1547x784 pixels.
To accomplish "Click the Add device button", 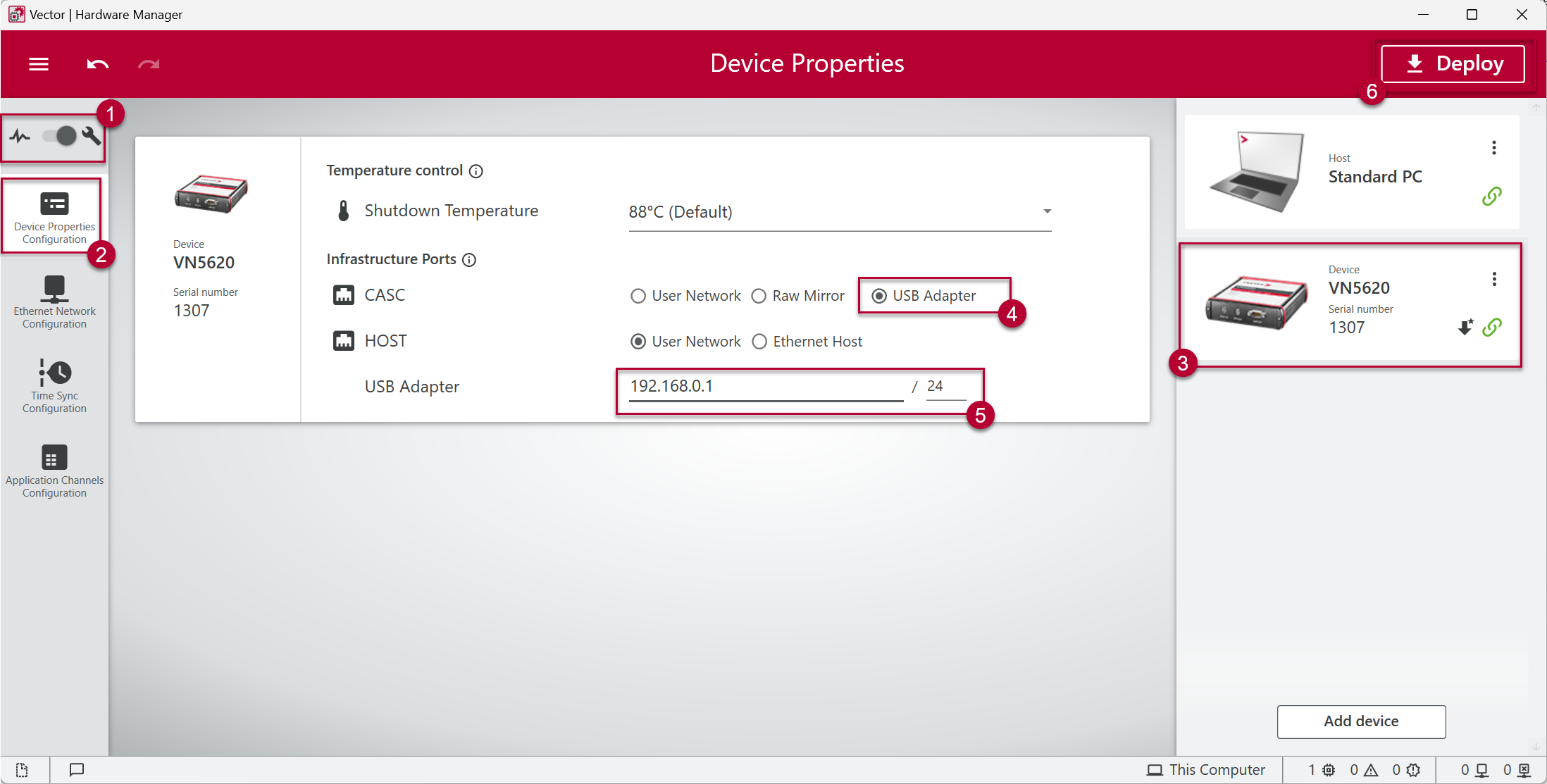I will (x=1360, y=721).
